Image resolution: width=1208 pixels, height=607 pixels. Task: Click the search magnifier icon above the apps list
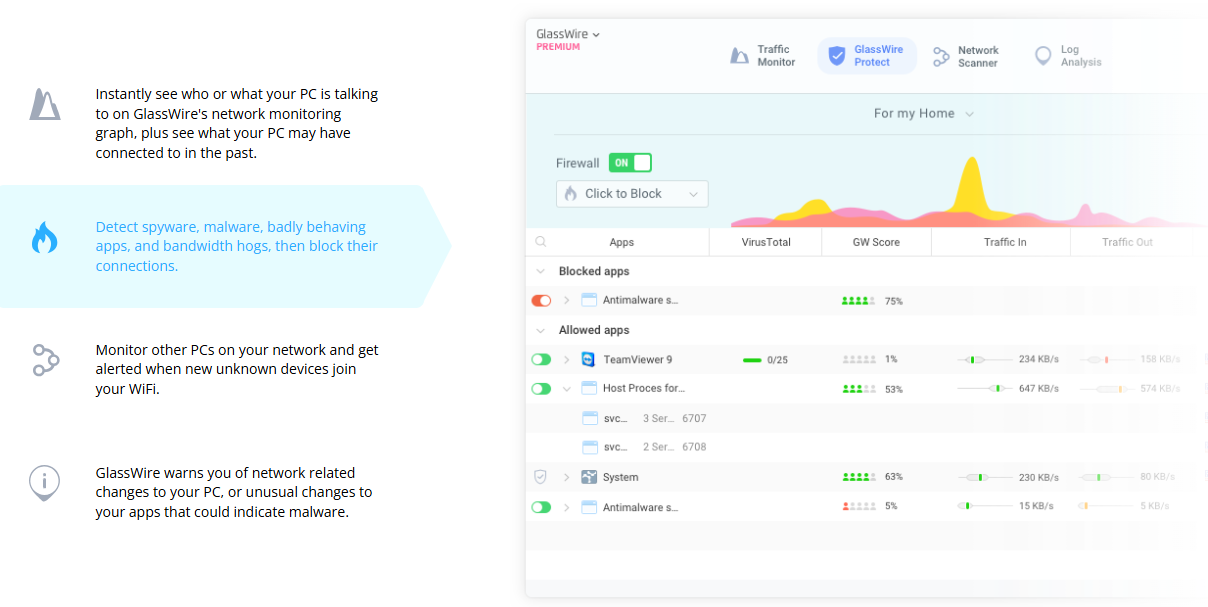pos(541,242)
